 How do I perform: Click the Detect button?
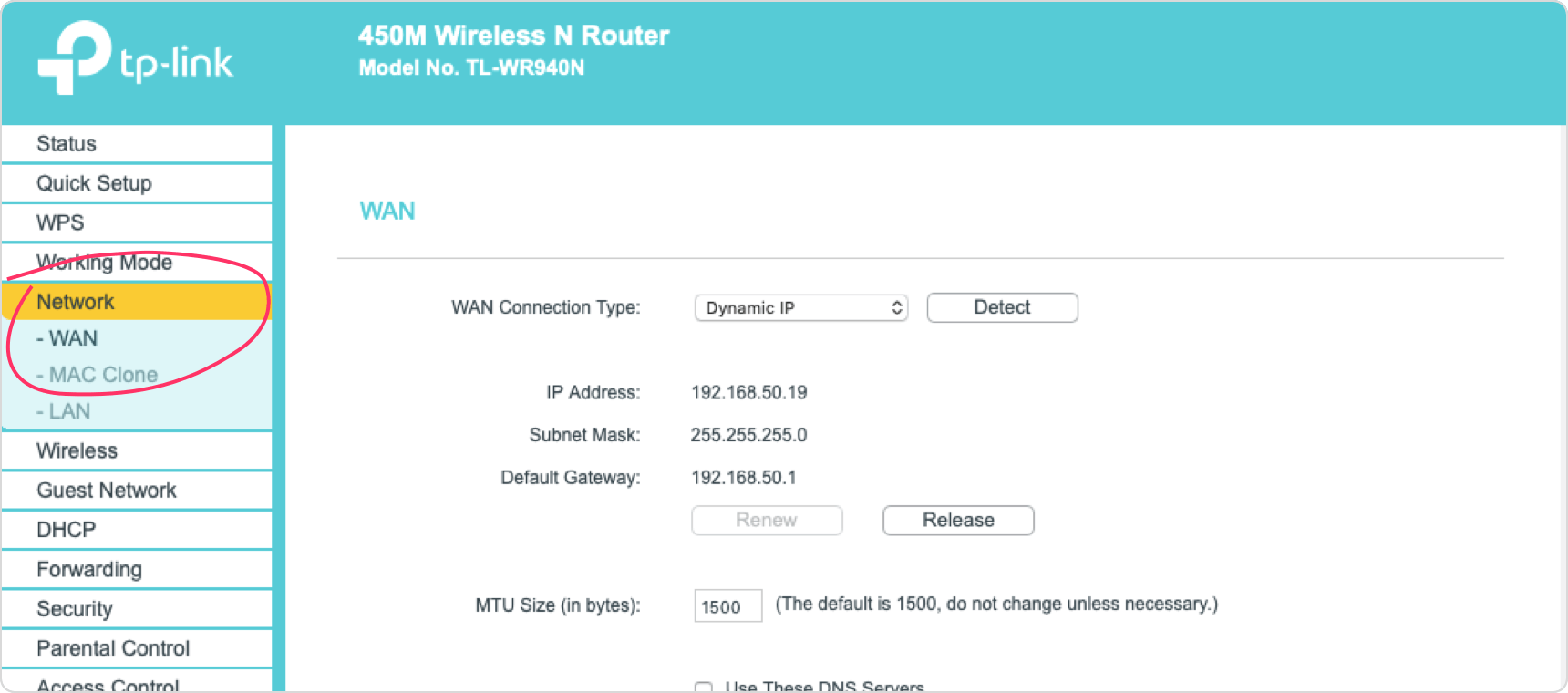1002,307
